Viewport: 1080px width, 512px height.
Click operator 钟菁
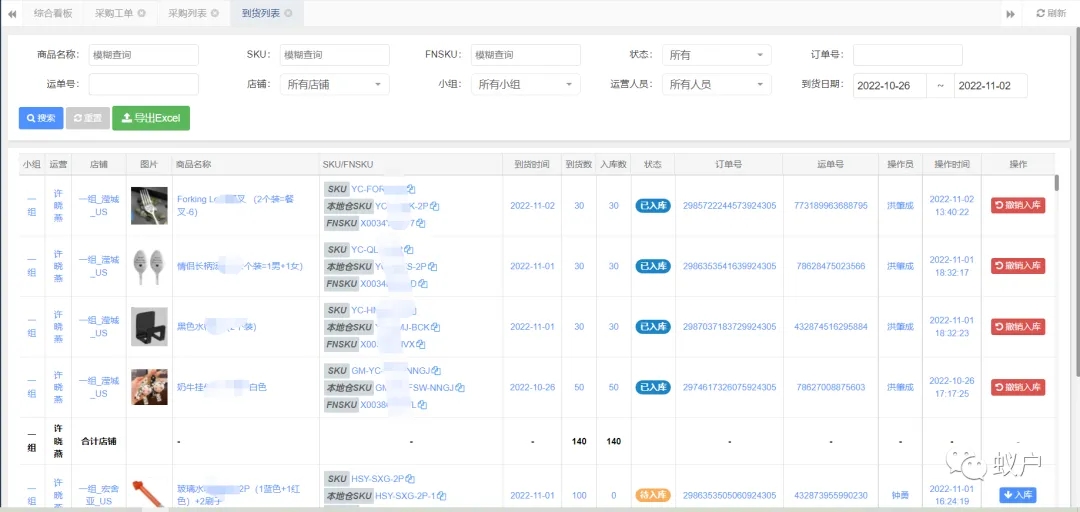[x=900, y=495]
